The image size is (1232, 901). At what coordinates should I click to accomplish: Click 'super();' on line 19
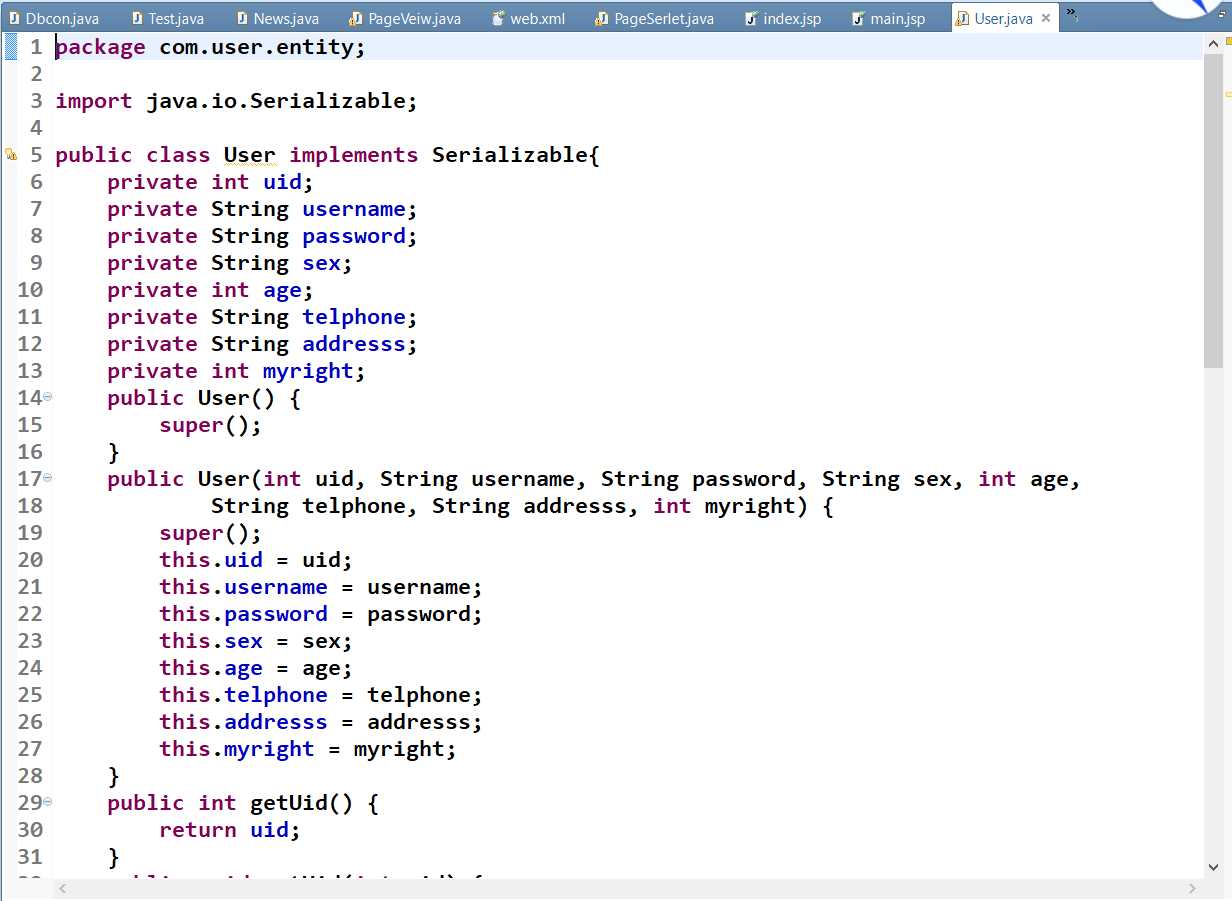(x=210, y=533)
